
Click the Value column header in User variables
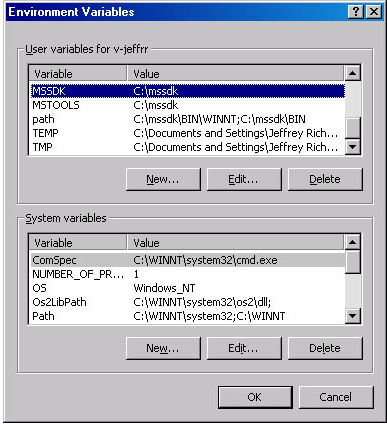coord(235,74)
